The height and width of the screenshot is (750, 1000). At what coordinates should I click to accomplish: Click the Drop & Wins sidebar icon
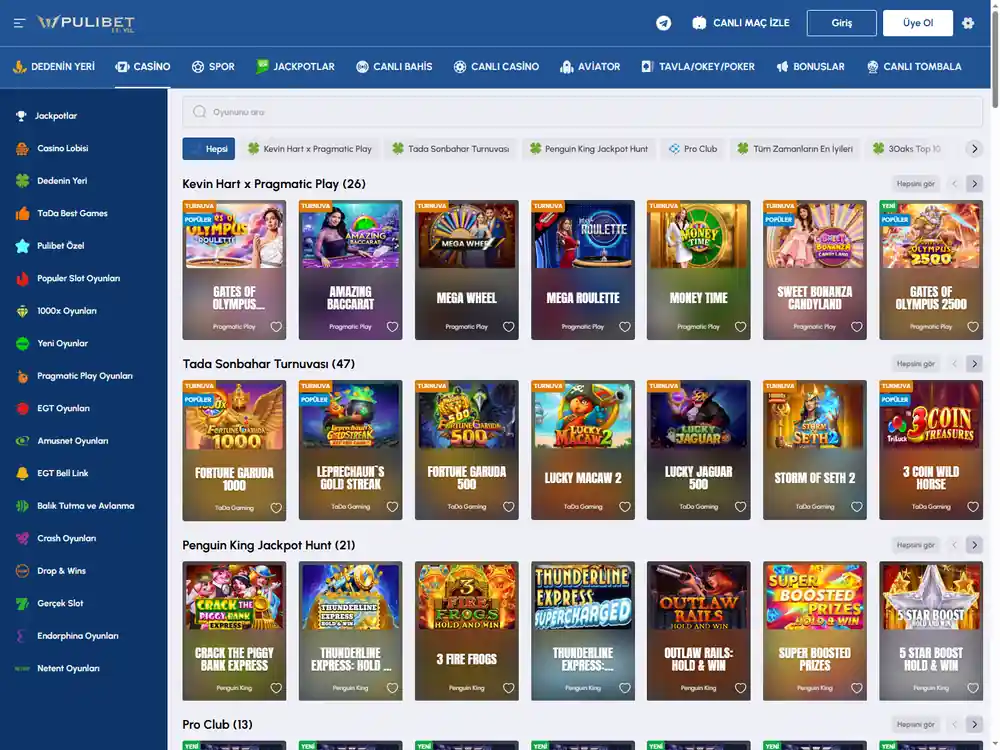(x=22, y=571)
